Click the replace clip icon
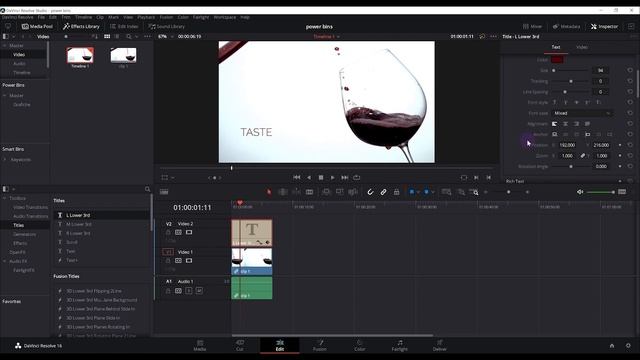Screen dimensions: 640x360 tap(353, 192)
